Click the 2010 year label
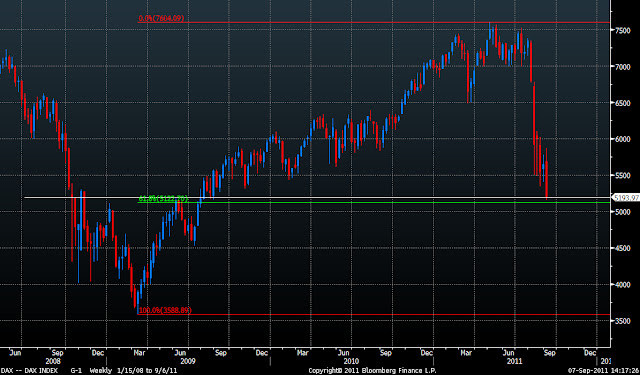640x375 pixels. tap(351, 361)
